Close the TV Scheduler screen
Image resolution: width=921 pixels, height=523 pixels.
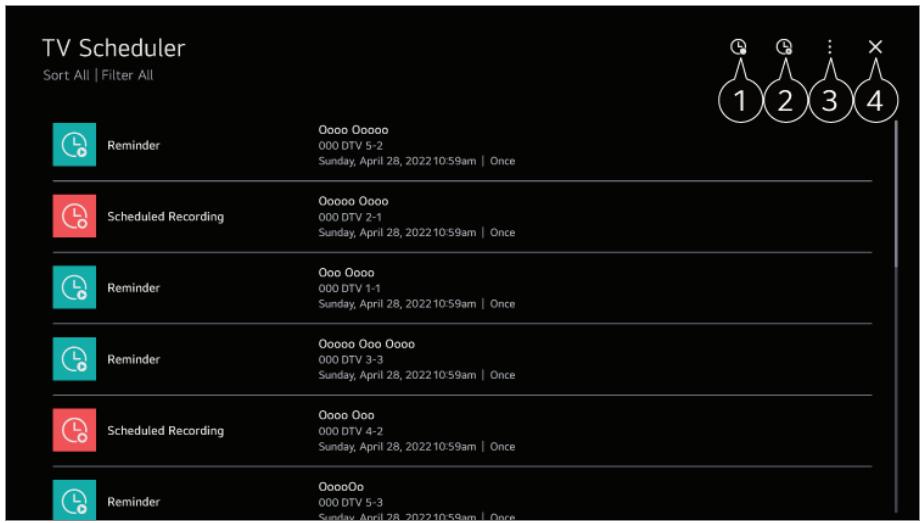(875, 47)
